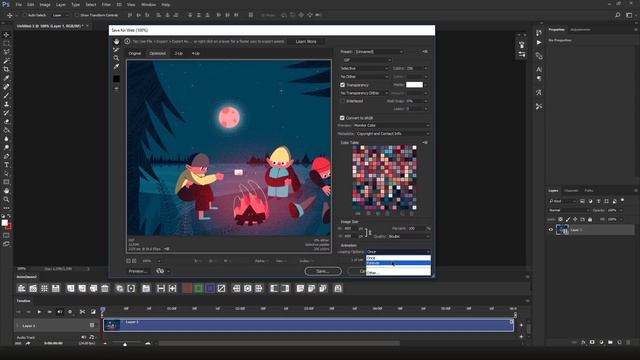This screenshot has width=640, height=360.
Task: Open the Character panel icon in right dock
Action: point(539,69)
